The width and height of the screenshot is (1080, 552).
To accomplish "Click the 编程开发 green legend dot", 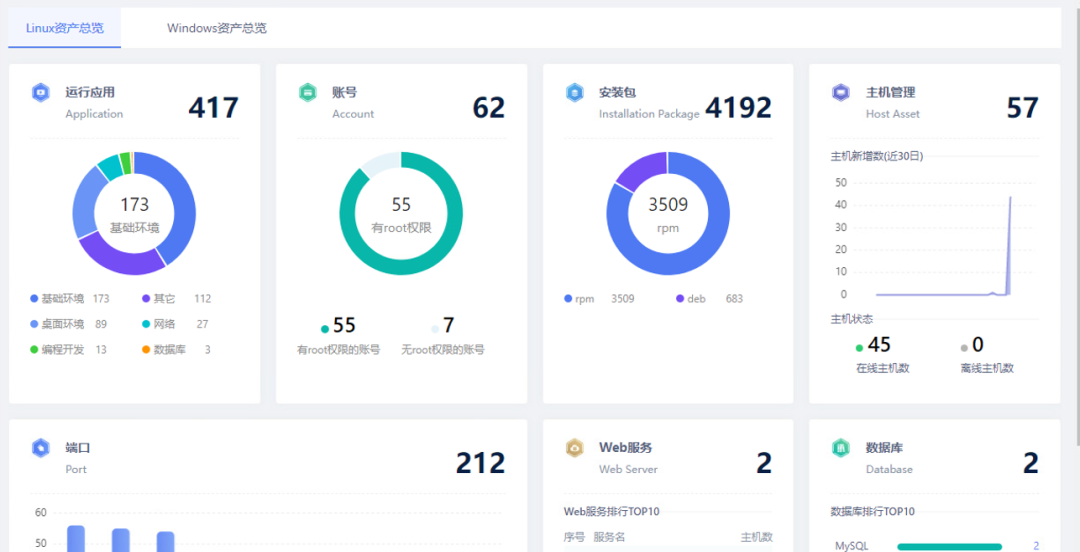I will pyautogui.click(x=35, y=350).
